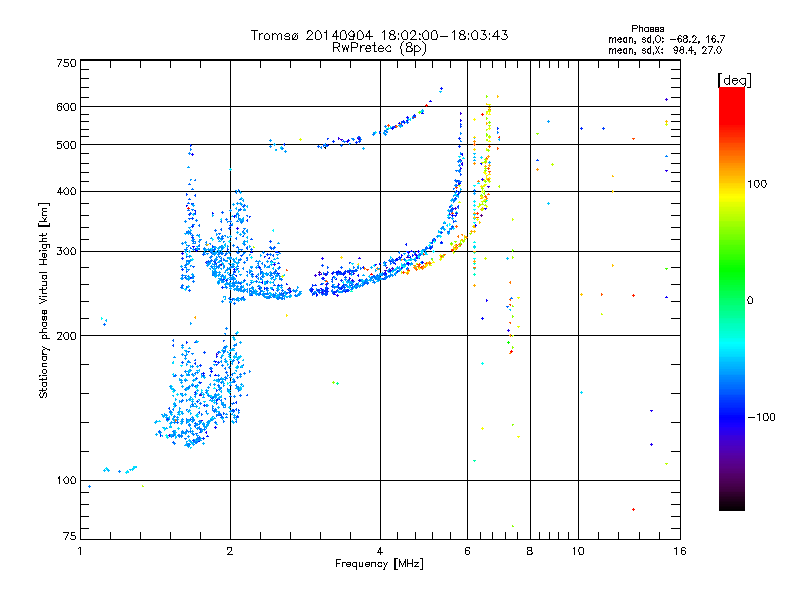
Task: Click y-axis tick label "200"
Action: (x=67, y=336)
